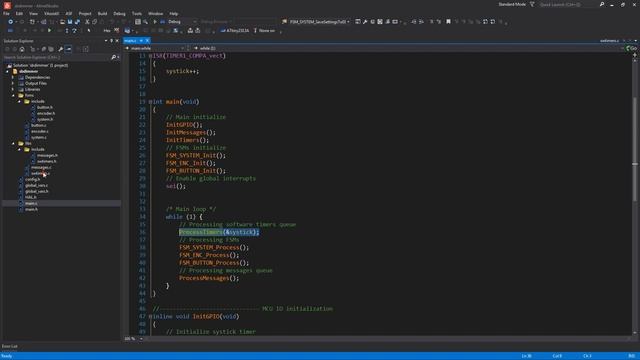Select messages.c in Solution Explorer
Screen dimensions: 640x360
41,167
